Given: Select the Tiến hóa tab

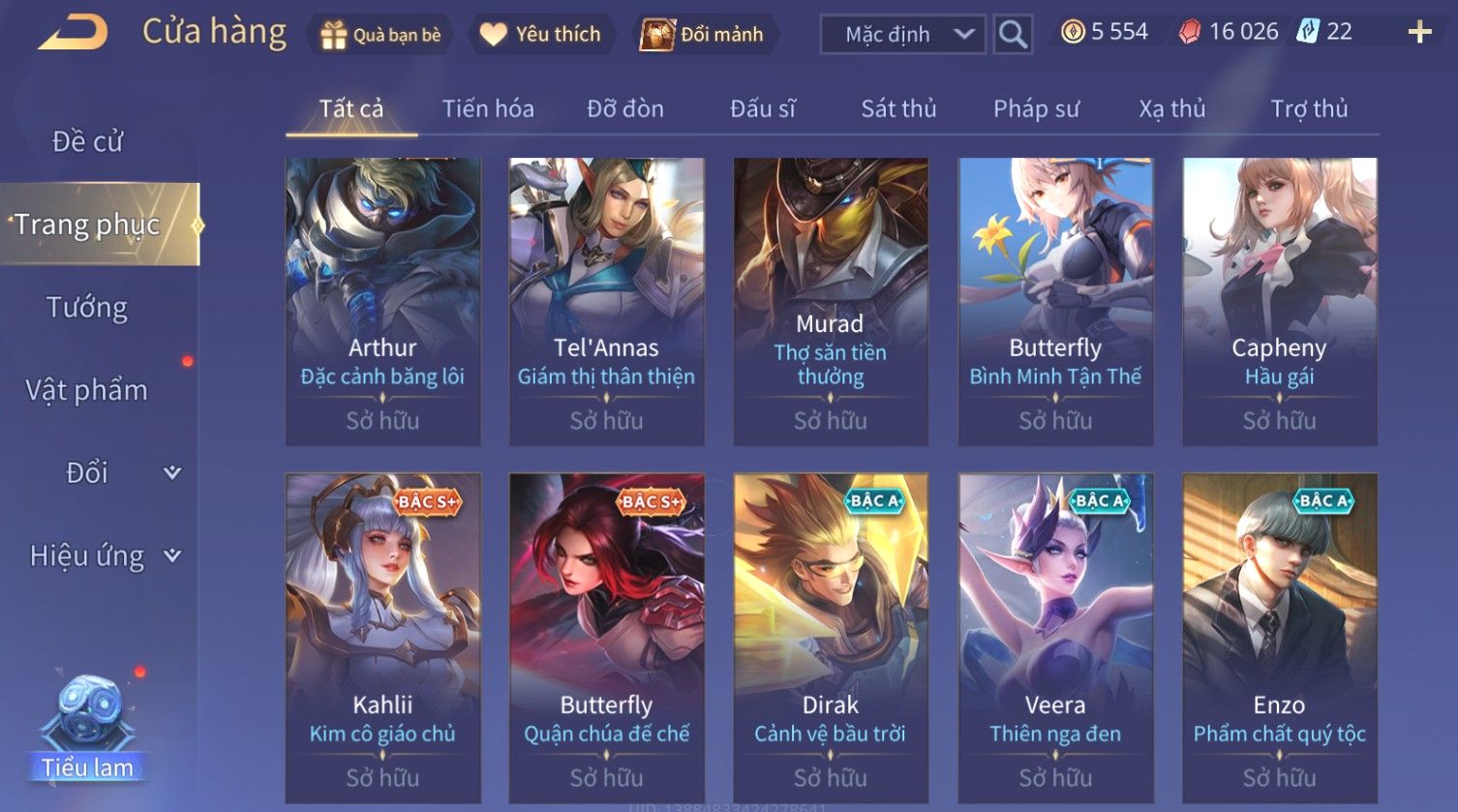Looking at the screenshot, I should [488, 108].
